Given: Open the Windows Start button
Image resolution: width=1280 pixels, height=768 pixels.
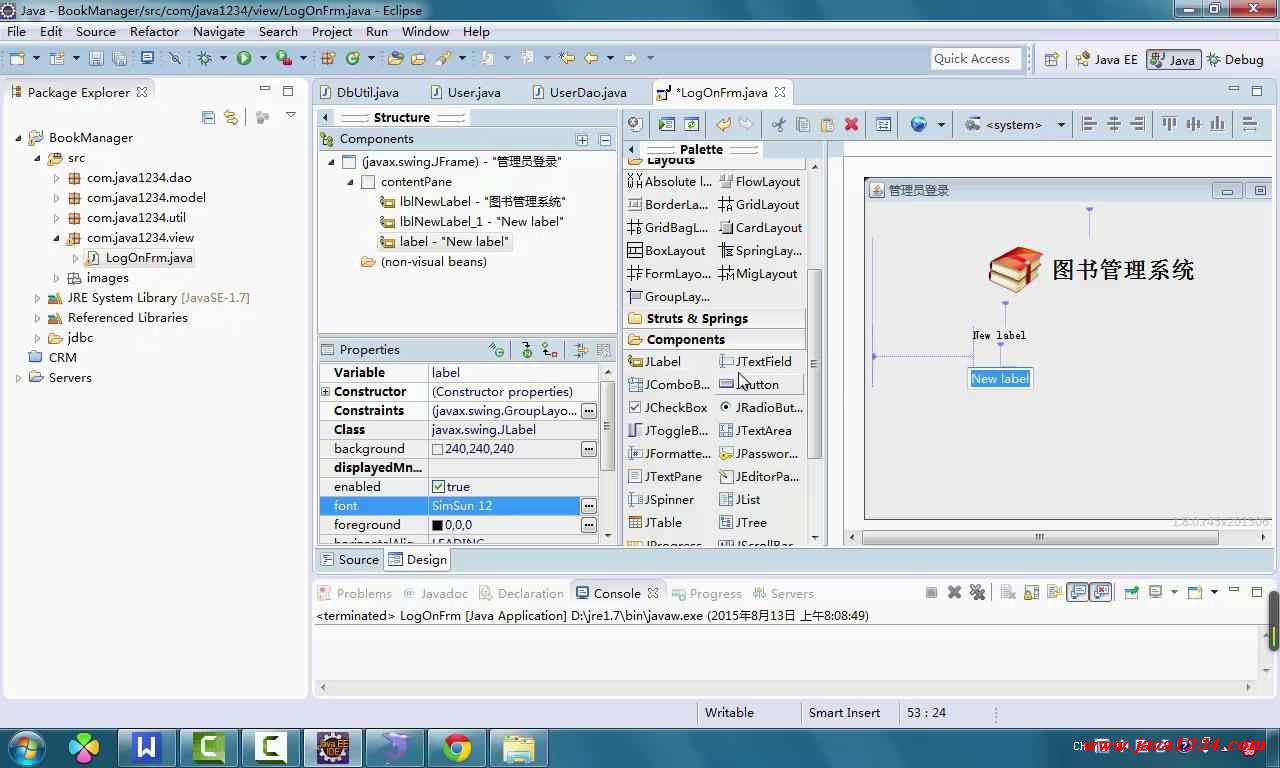Looking at the screenshot, I should [x=25, y=747].
